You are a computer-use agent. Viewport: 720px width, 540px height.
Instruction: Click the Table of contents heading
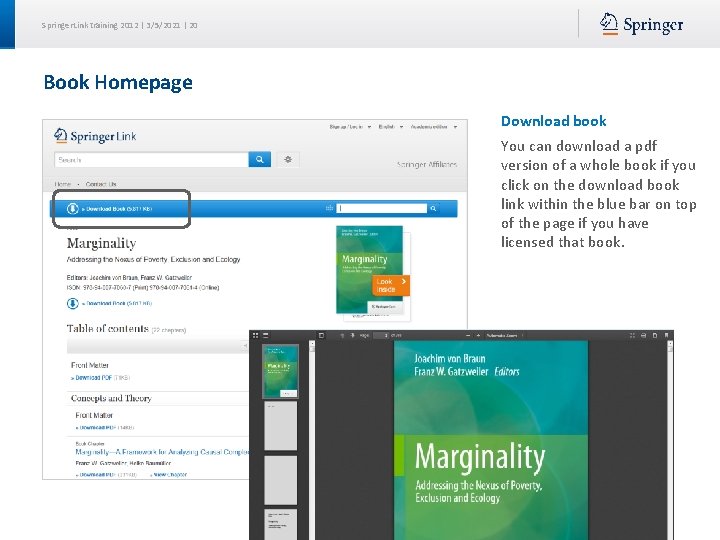(107, 328)
